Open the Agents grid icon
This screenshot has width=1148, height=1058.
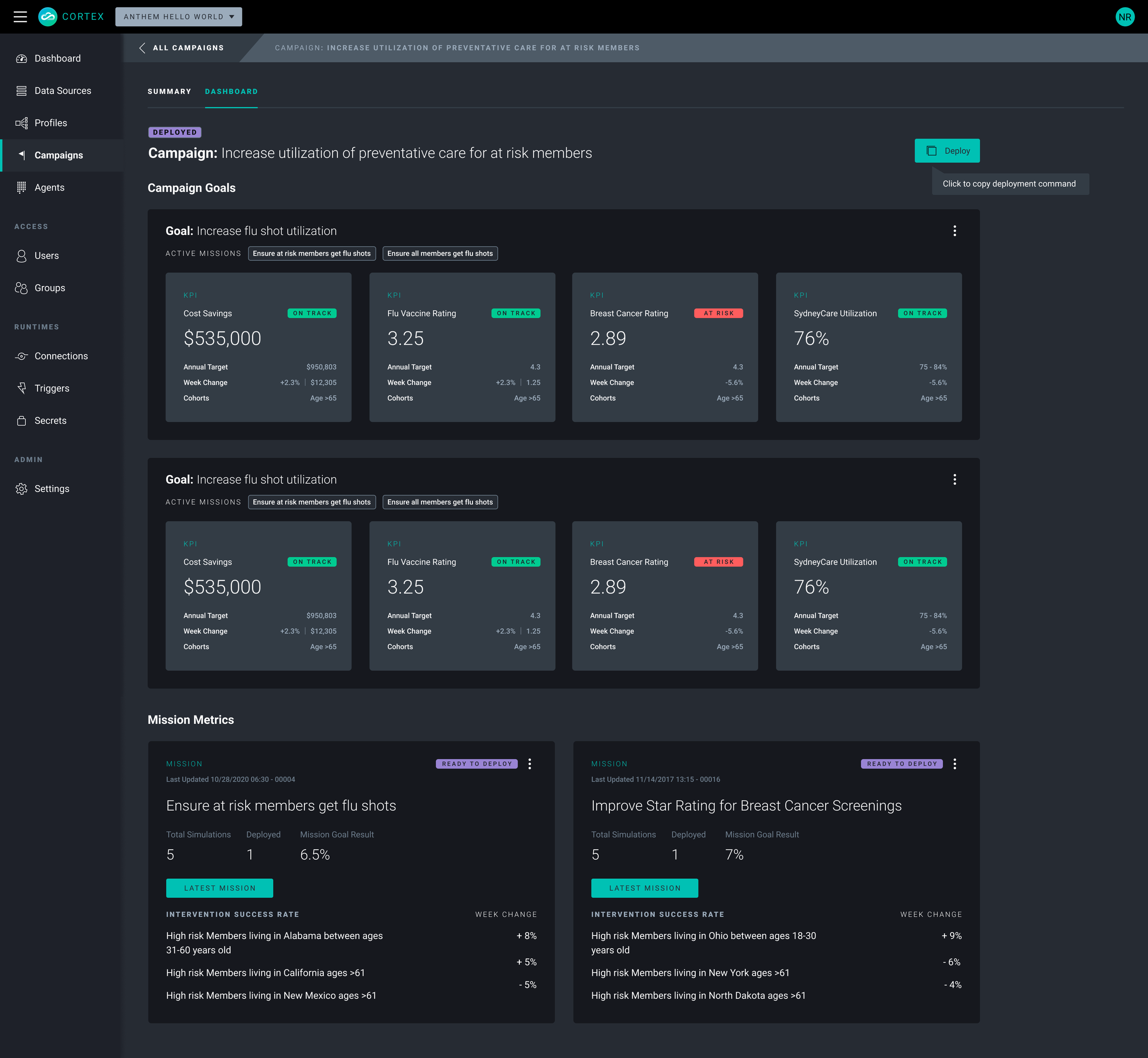[22, 187]
